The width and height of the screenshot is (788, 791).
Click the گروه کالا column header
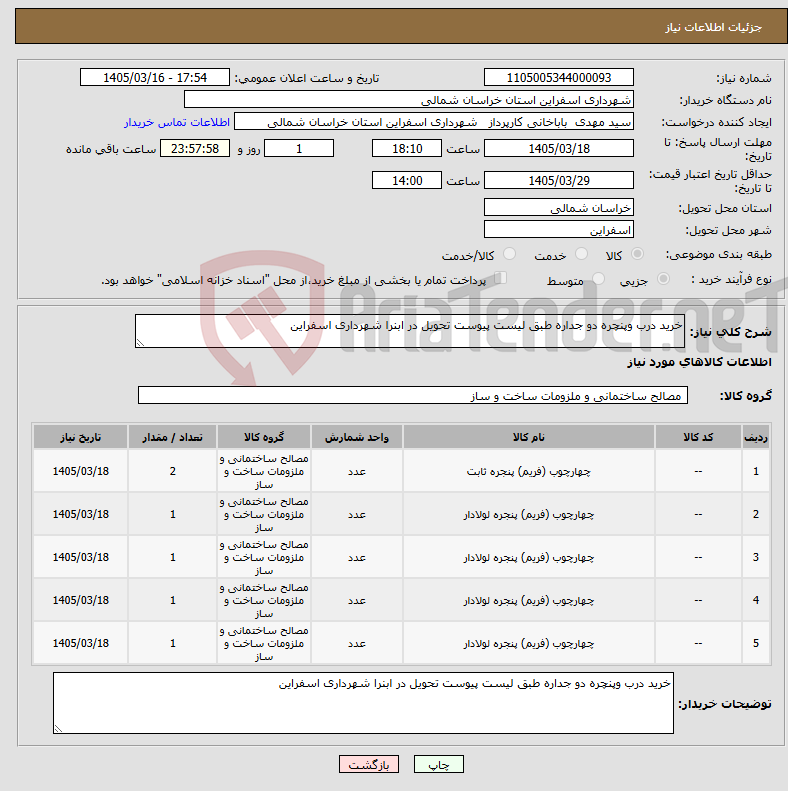[x=264, y=437]
